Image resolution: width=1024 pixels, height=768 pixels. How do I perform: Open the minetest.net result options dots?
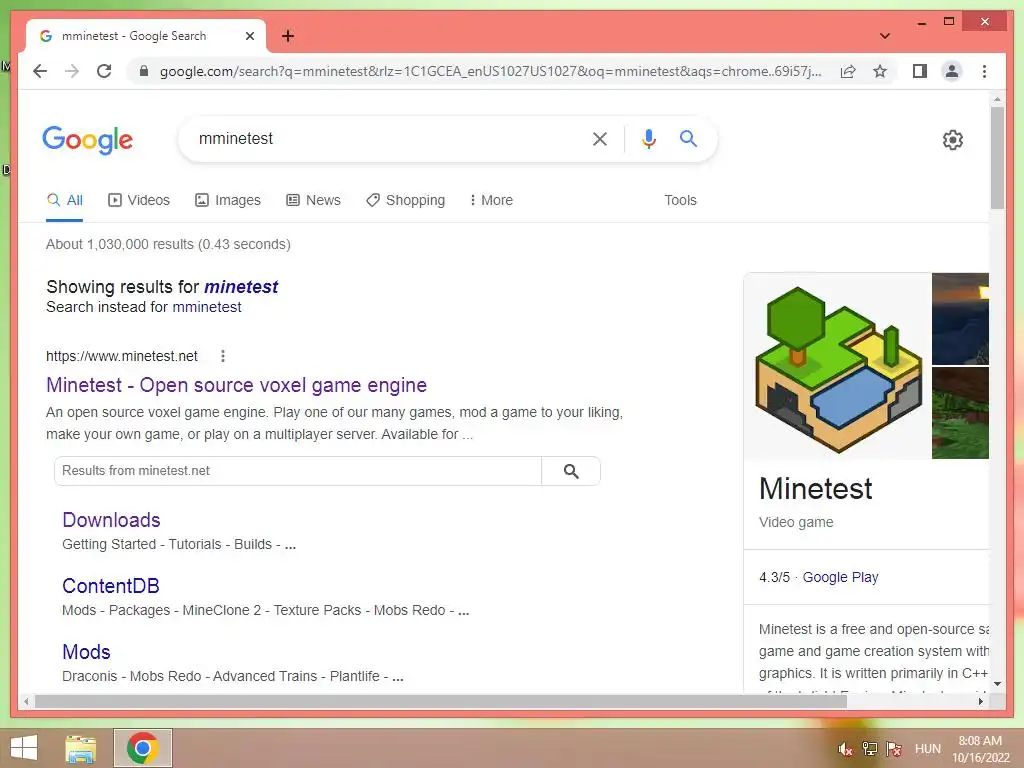[x=223, y=356]
